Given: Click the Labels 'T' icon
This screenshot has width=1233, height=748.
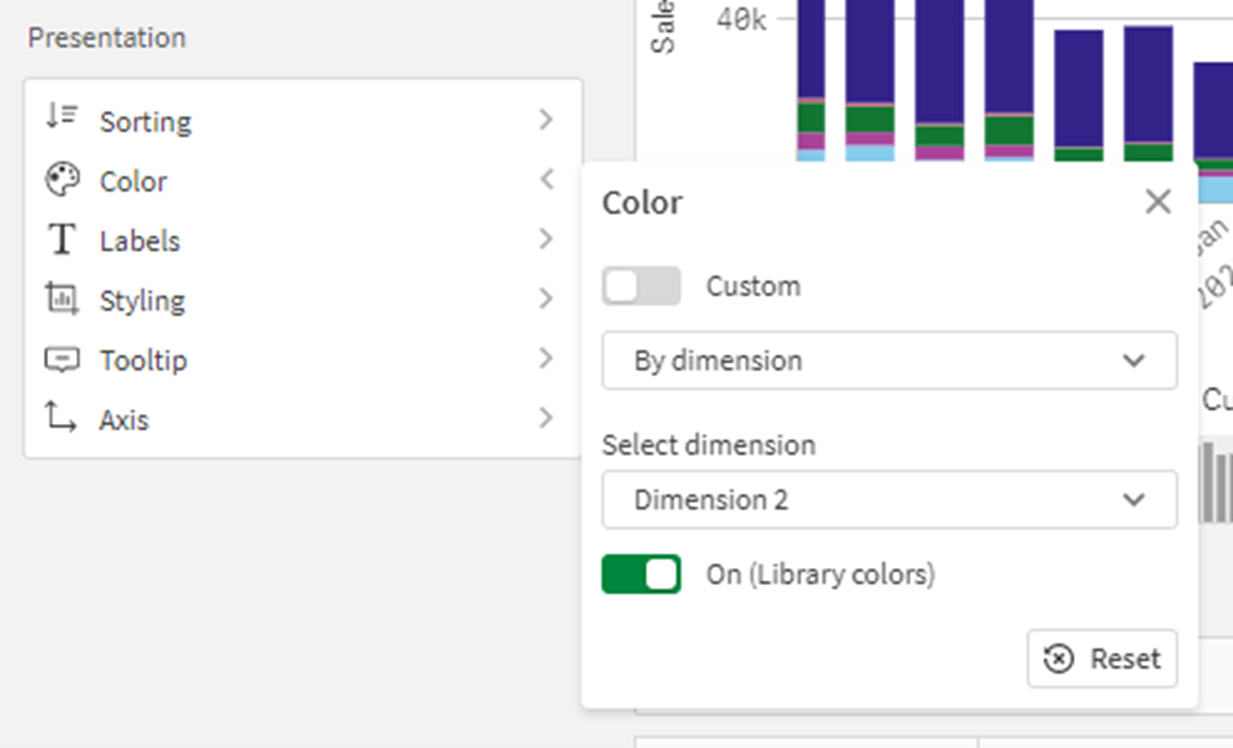Looking at the screenshot, I should coord(60,239).
